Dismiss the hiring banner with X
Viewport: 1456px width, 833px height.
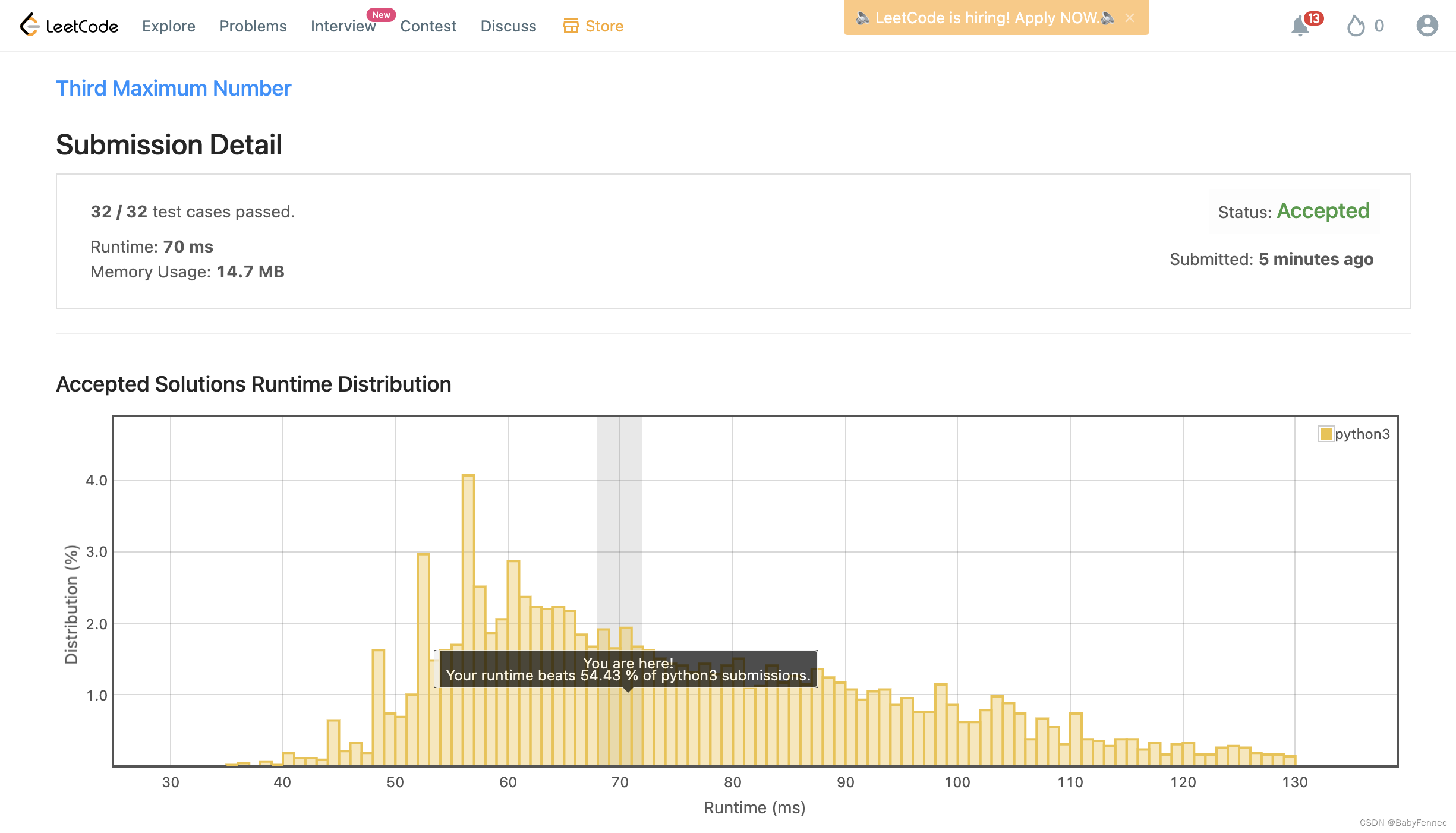(1130, 18)
